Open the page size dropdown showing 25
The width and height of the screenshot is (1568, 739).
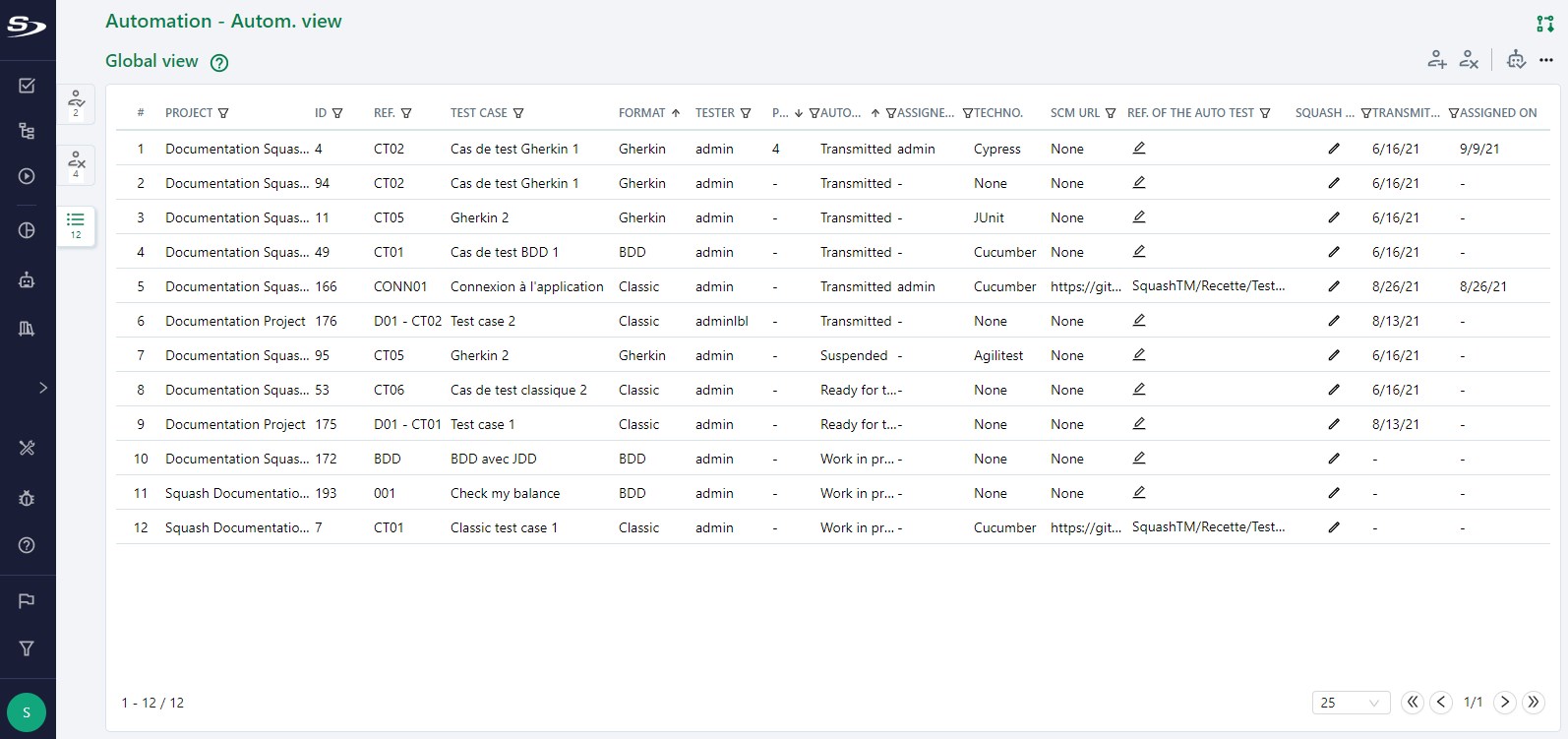1350,703
